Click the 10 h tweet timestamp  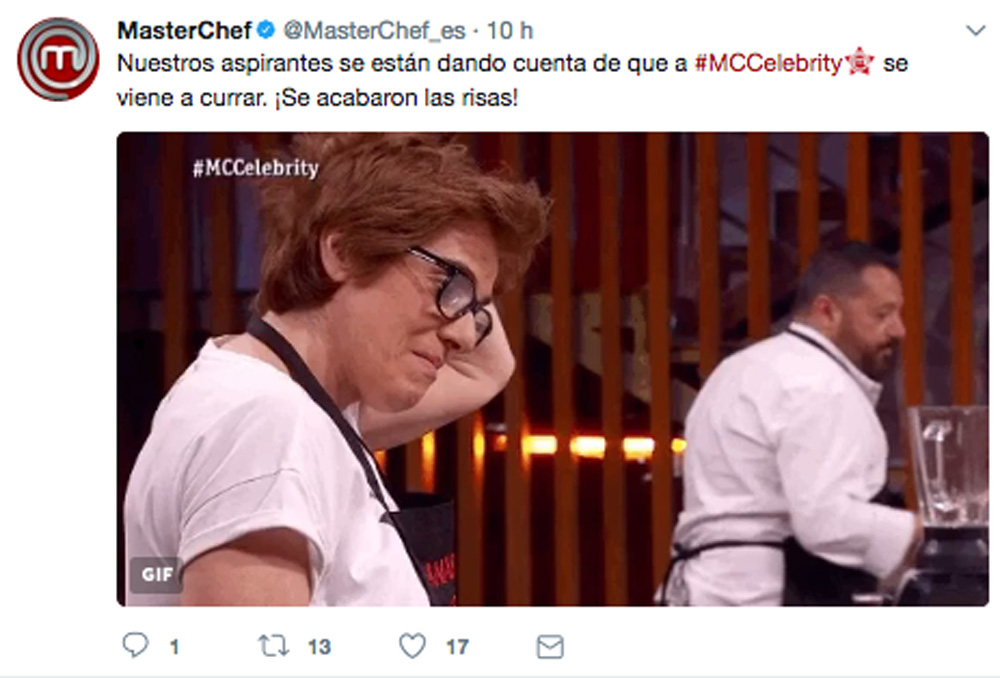pos(510,31)
